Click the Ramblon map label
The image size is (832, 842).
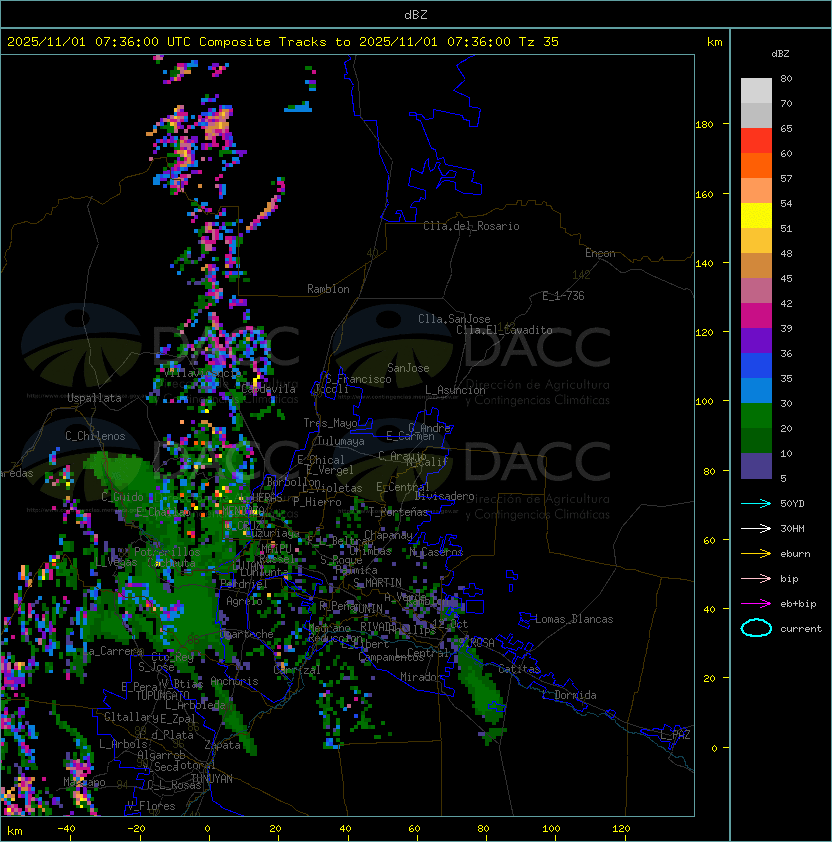pyautogui.click(x=328, y=289)
